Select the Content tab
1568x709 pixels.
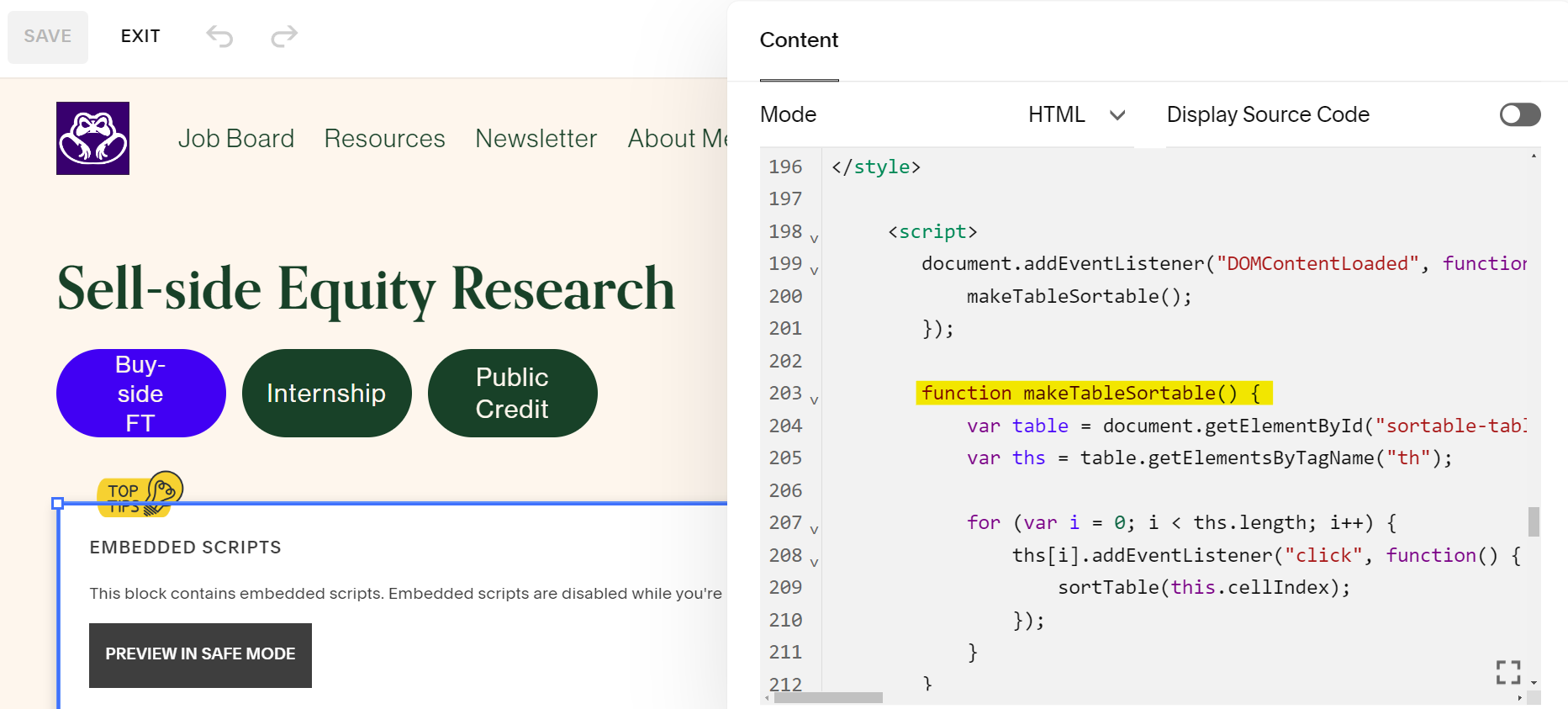[x=799, y=40]
